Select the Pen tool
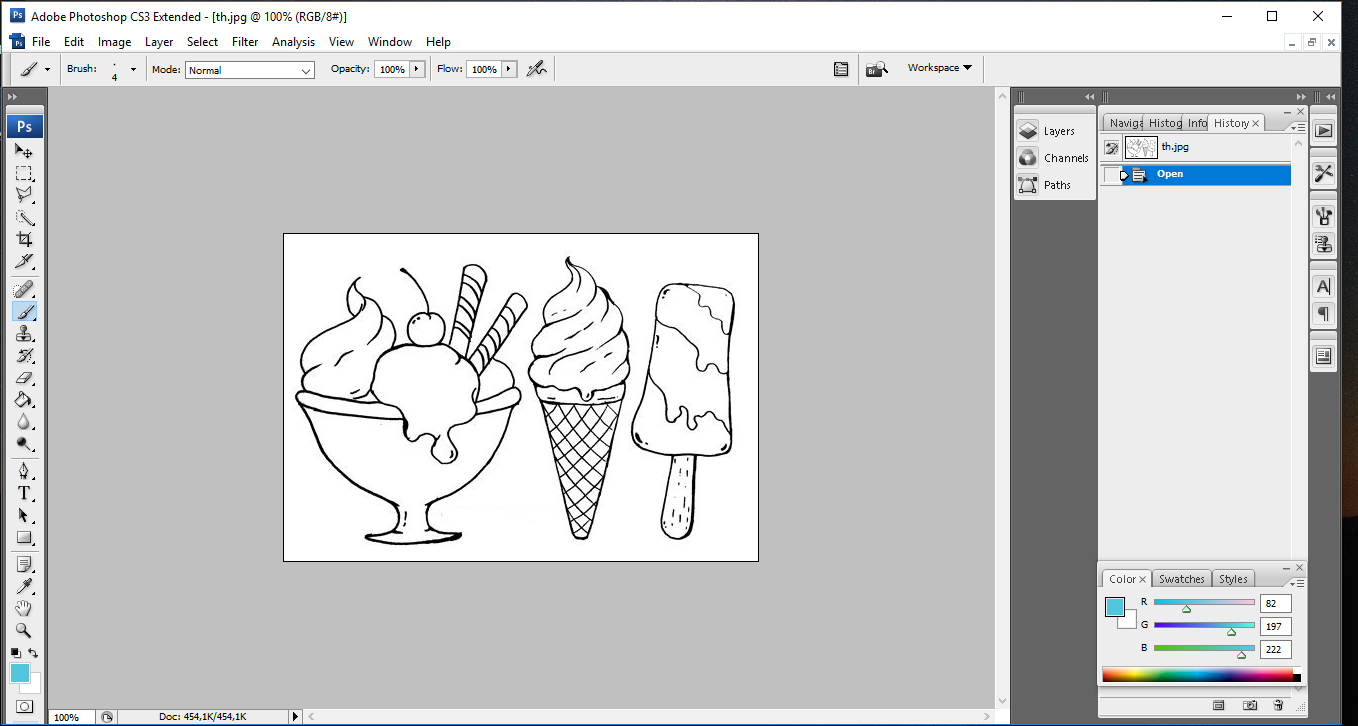This screenshot has height=726, width=1358. [24, 472]
